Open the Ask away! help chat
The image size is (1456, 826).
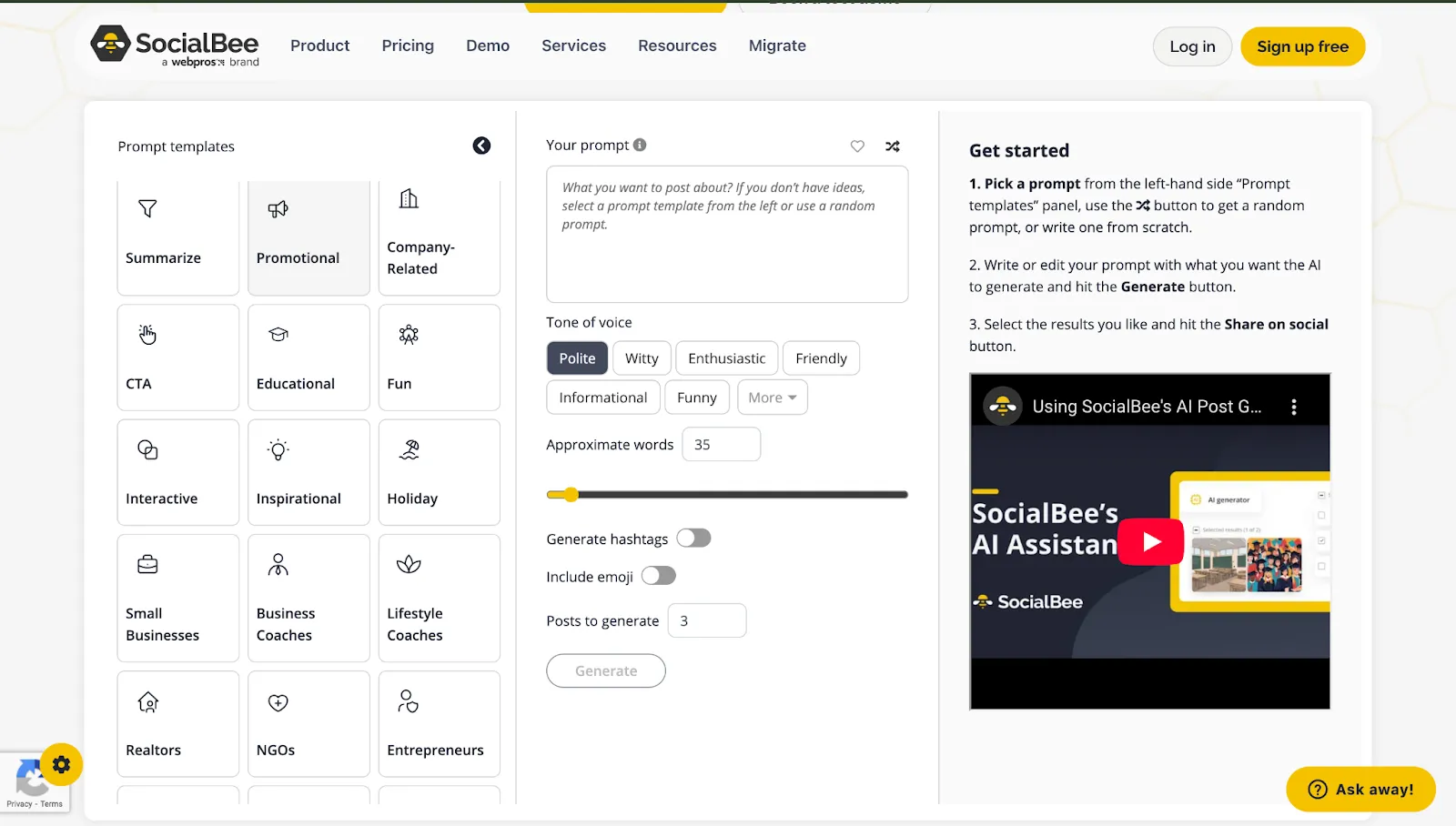tap(1360, 790)
